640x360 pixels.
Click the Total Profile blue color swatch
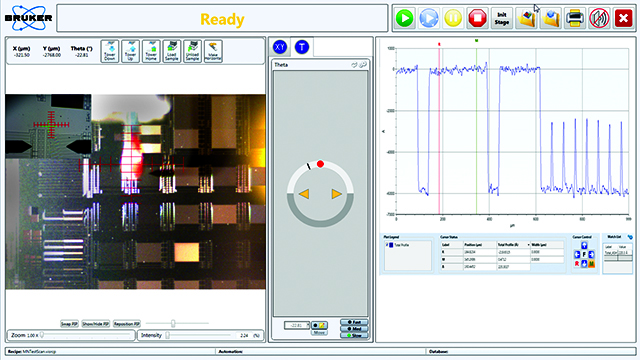tap(391, 245)
